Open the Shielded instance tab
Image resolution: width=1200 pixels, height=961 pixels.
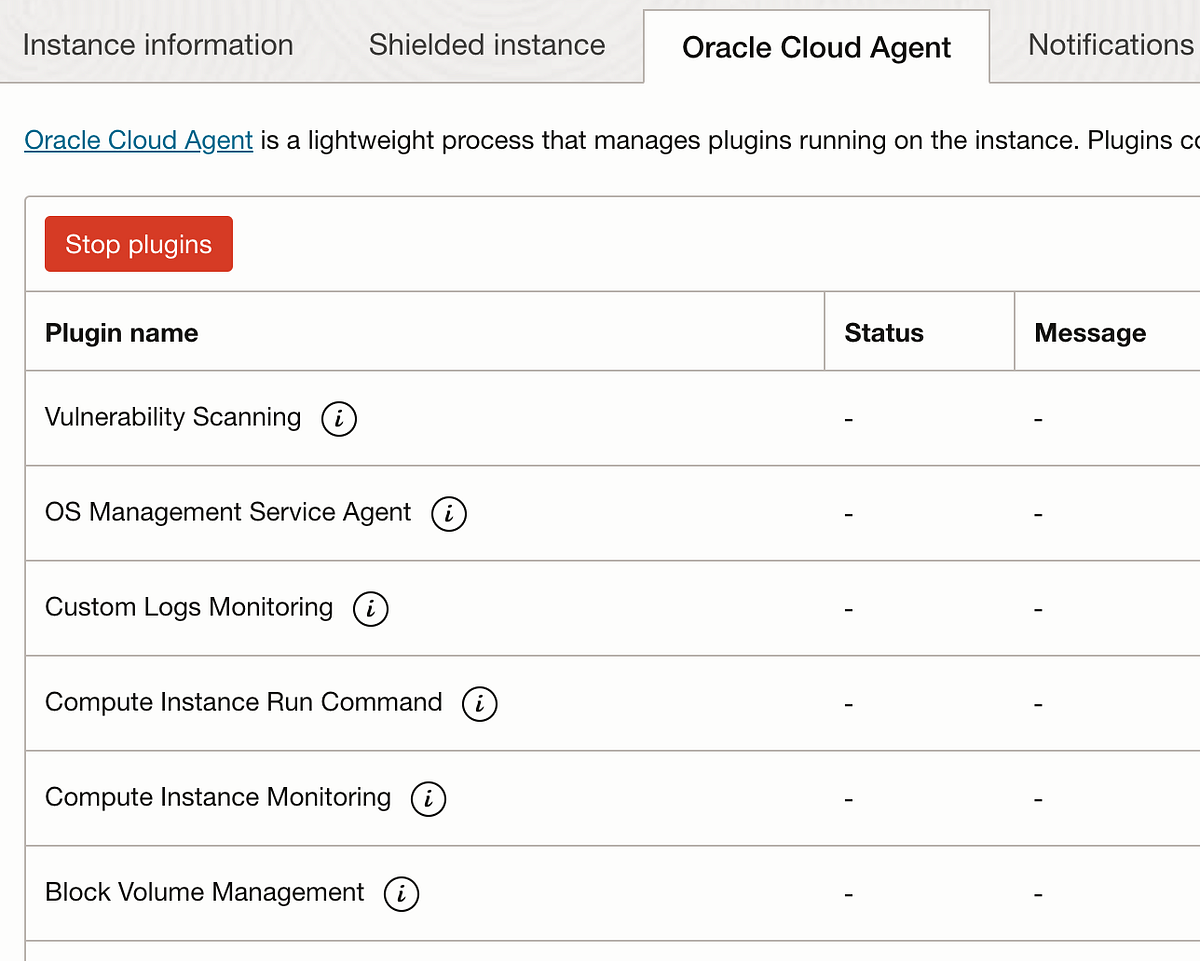pos(487,46)
